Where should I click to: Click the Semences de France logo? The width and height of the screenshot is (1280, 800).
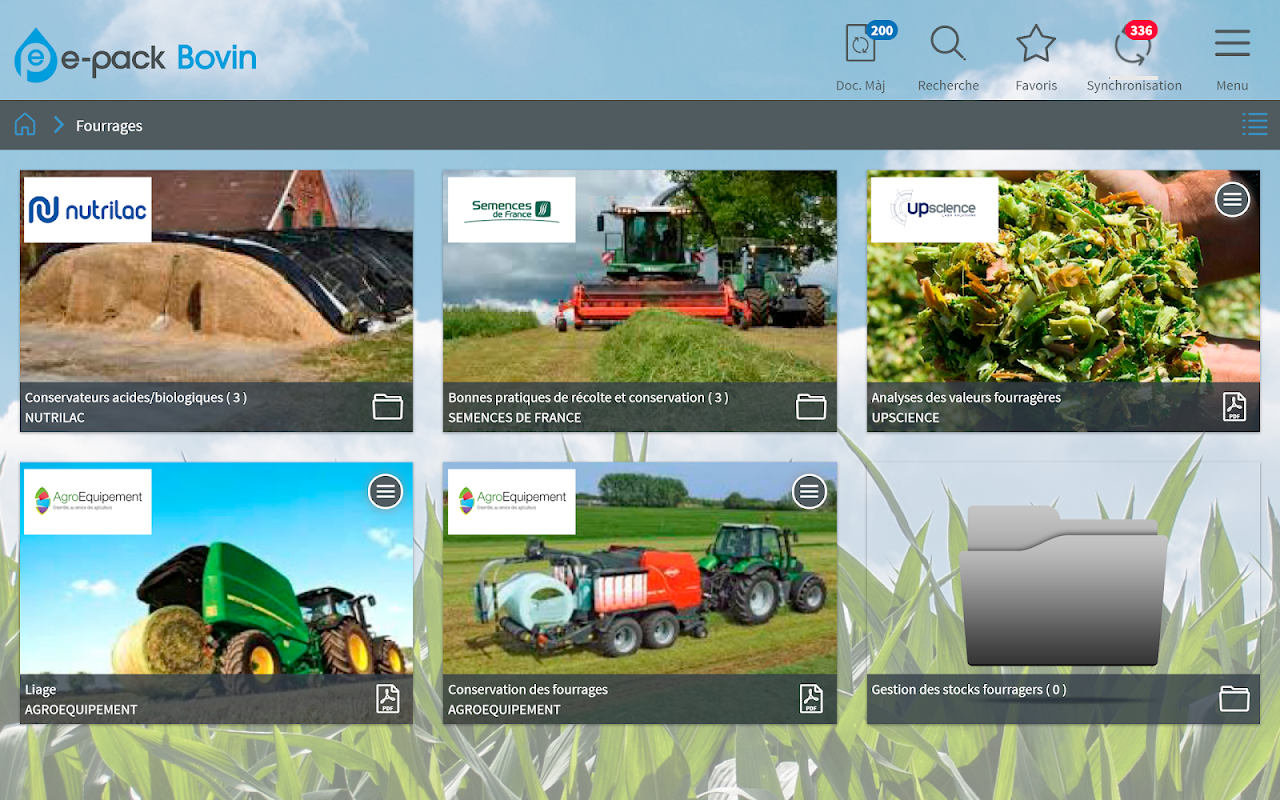pyautogui.click(x=511, y=210)
